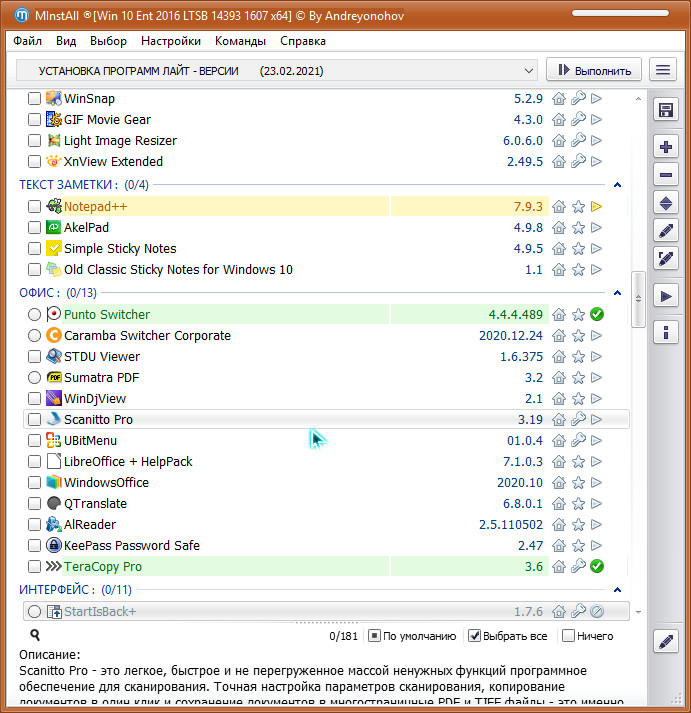Toggle the 'По умолчанию' checkbox
This screenshot has width=691, height=713.
(374, 636)
